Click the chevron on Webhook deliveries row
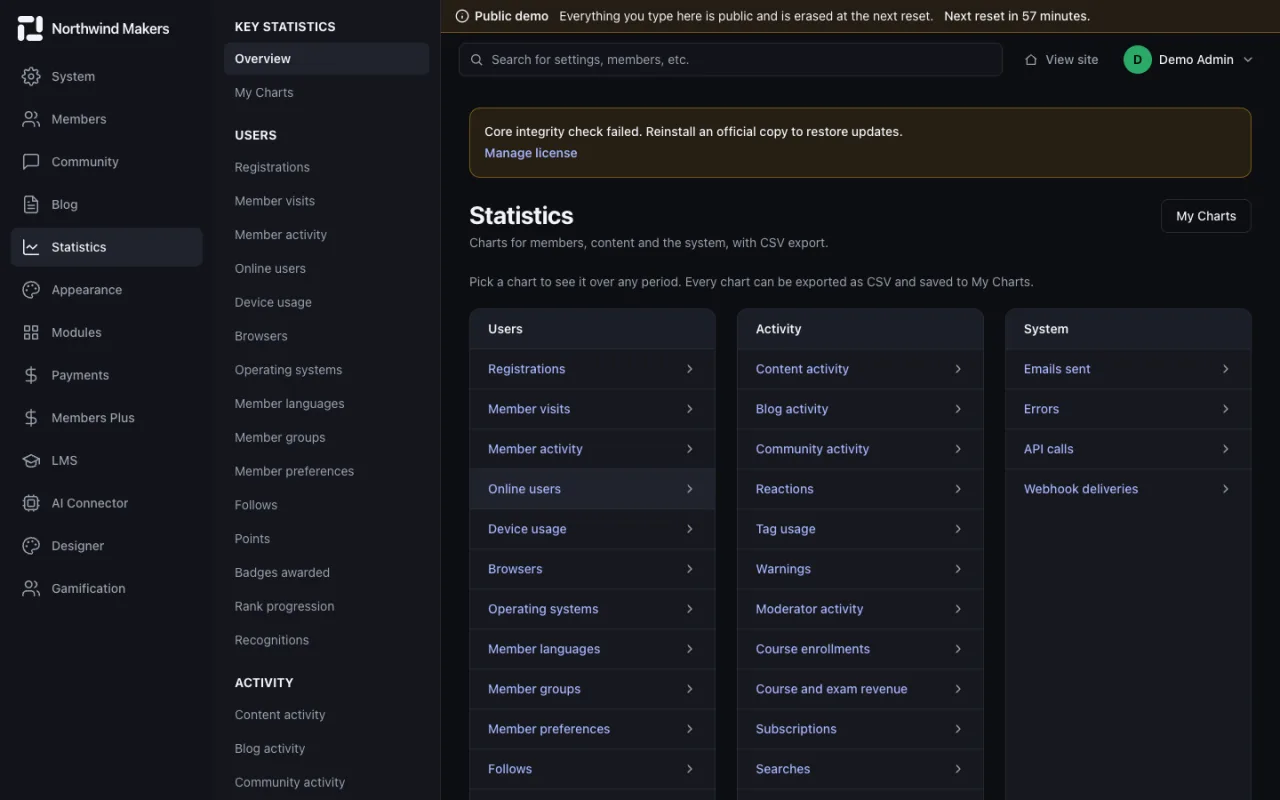Screen dimensions: 1280x800 1226,489
